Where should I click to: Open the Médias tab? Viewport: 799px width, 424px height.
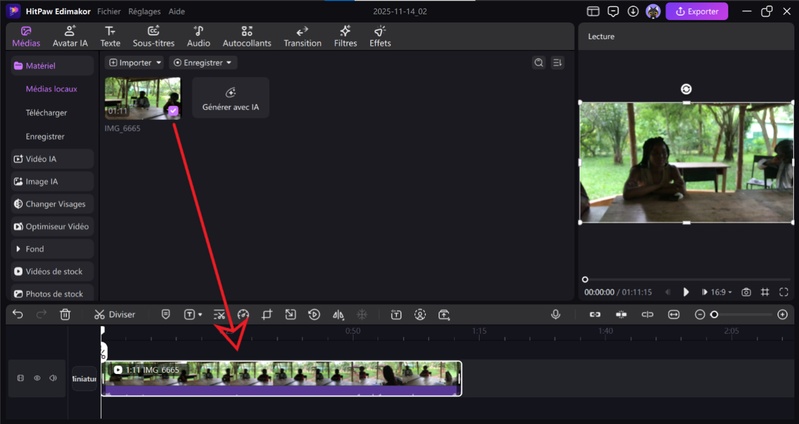[26, 37]
